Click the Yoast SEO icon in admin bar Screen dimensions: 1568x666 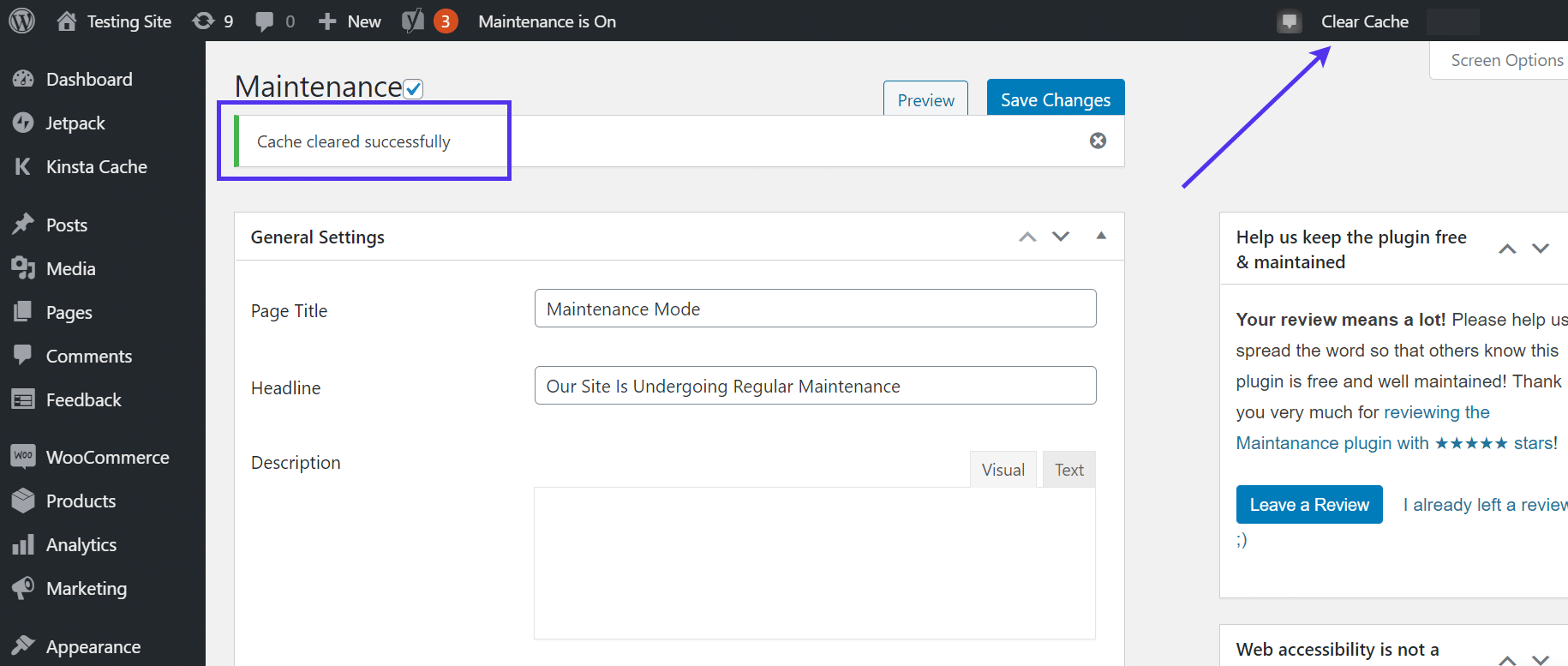(x=414, y=21)
